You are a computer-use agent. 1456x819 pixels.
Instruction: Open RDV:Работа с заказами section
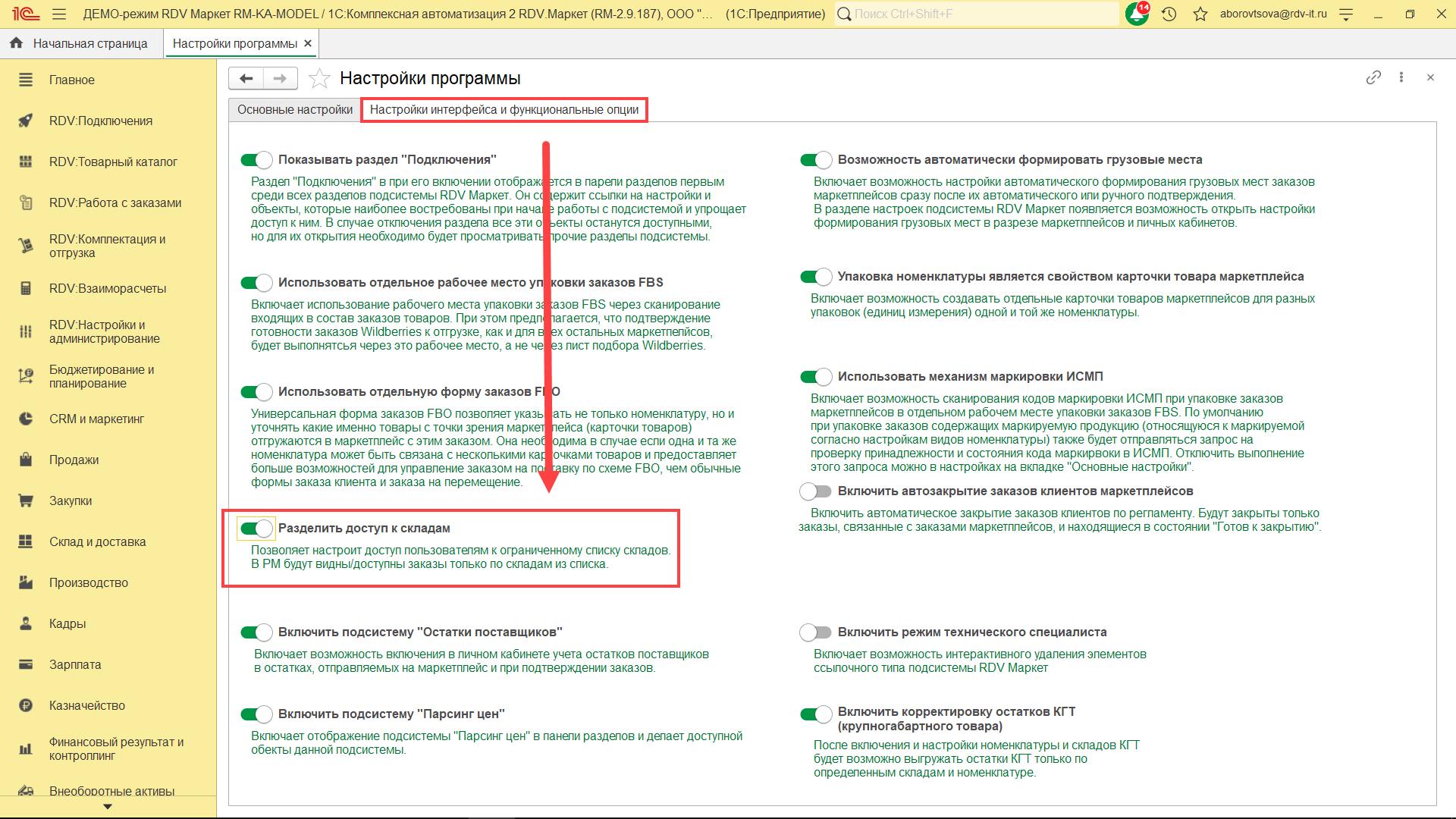coord(115,202)
